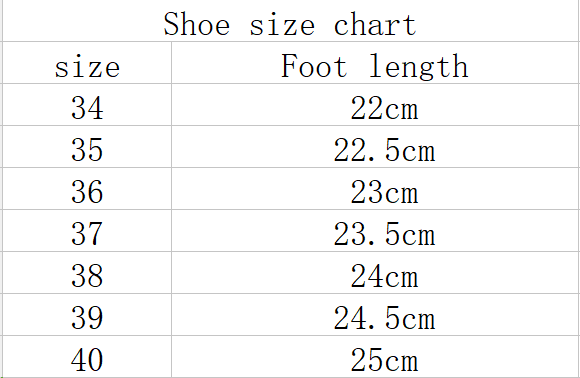This screenshot has height=378, width=580.
Task: Click the 'Foot length' header cell
Action: pyautogui.click(x=375, y=63)
